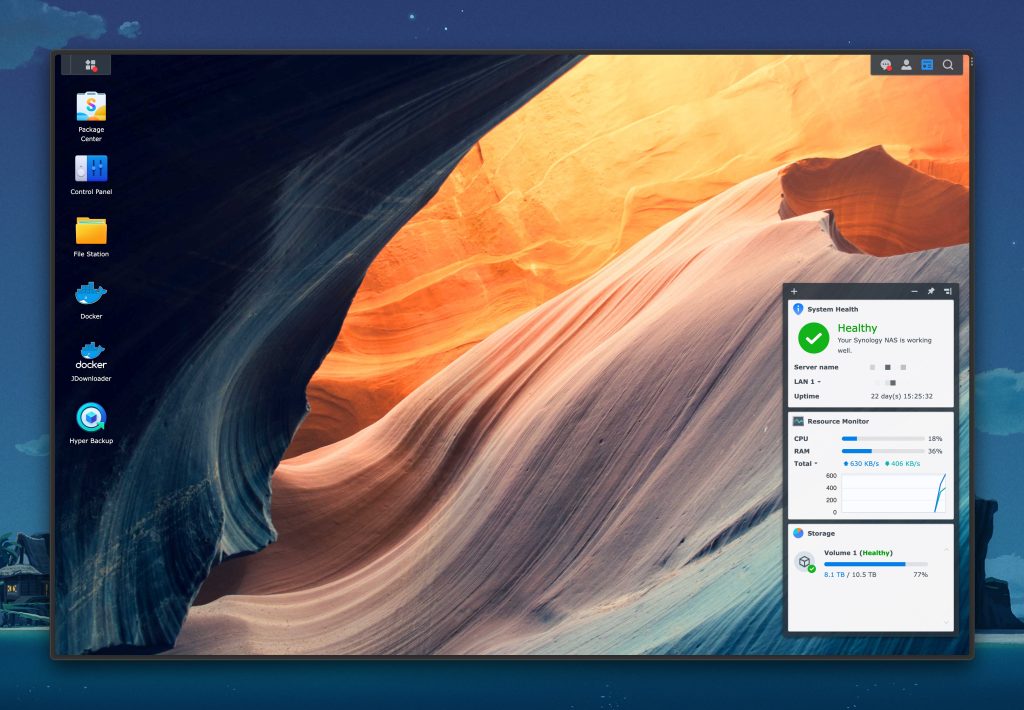Screen dimensions: 1024x710
Task: Open Storage from its widget title
Action: click(x=821, y=534)
